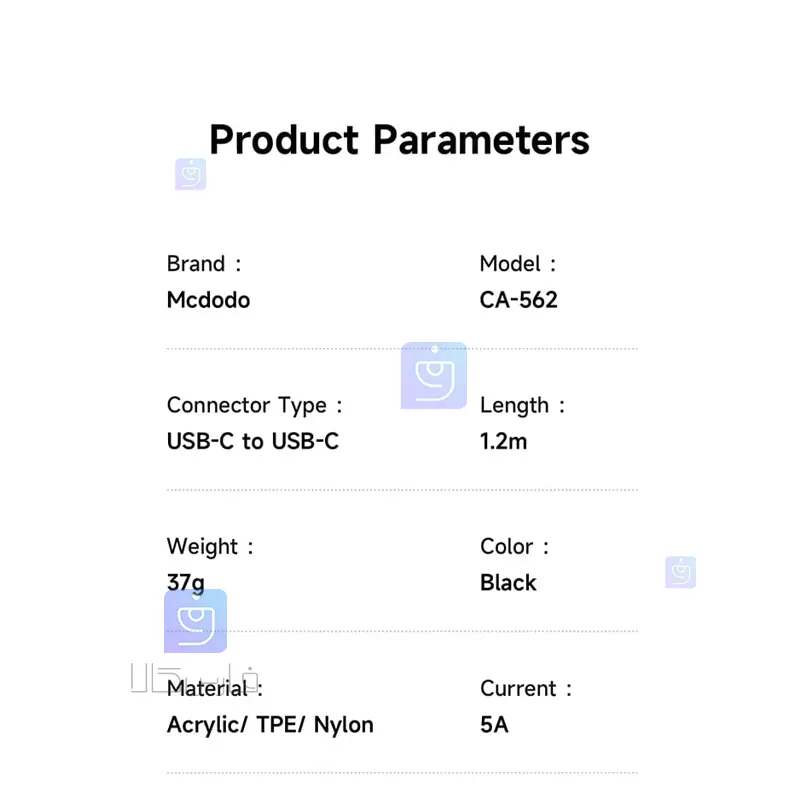This screenshot has height=800, width=800.
Task: Select the 37g weight value
Action: [186, 583]
